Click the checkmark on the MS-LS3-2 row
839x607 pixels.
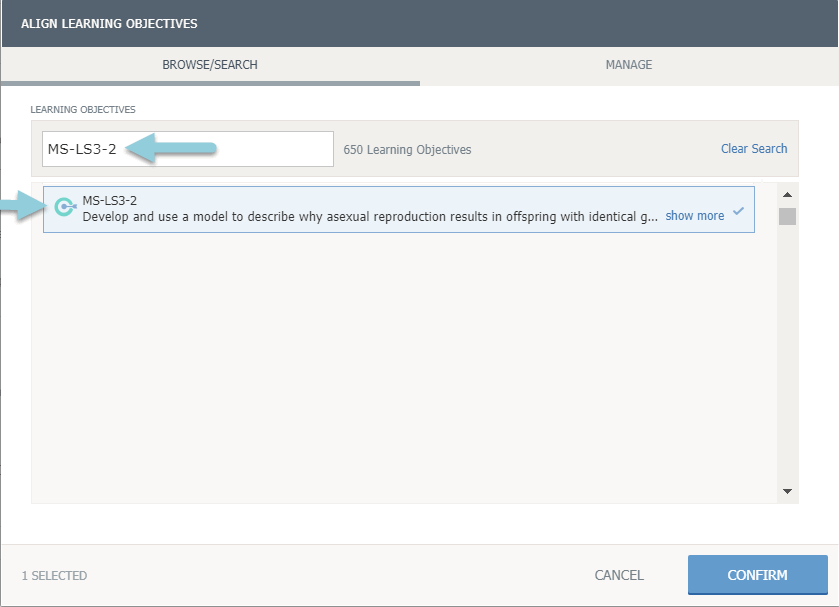pos(738,212)
